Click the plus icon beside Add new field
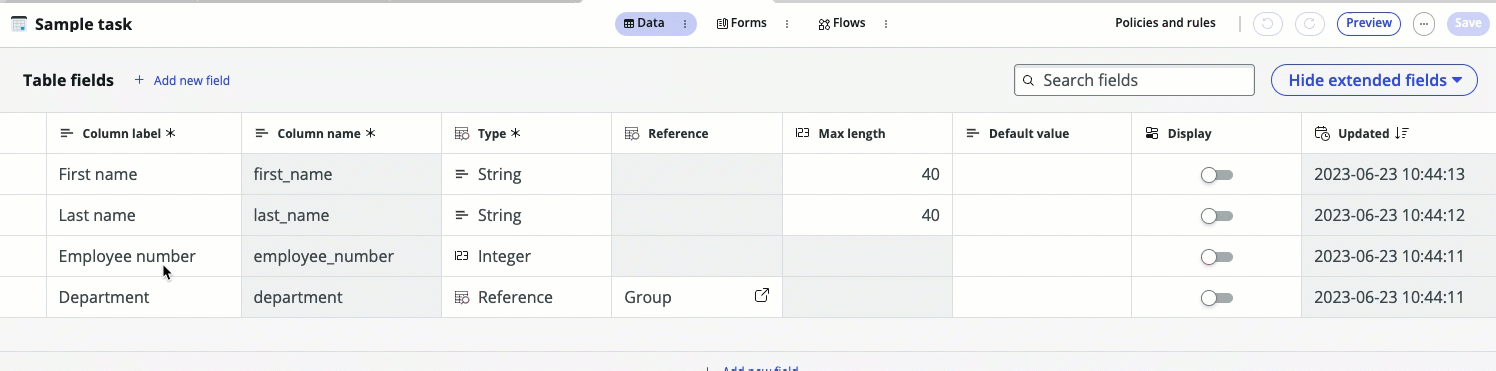 click(x=139, y=80)
